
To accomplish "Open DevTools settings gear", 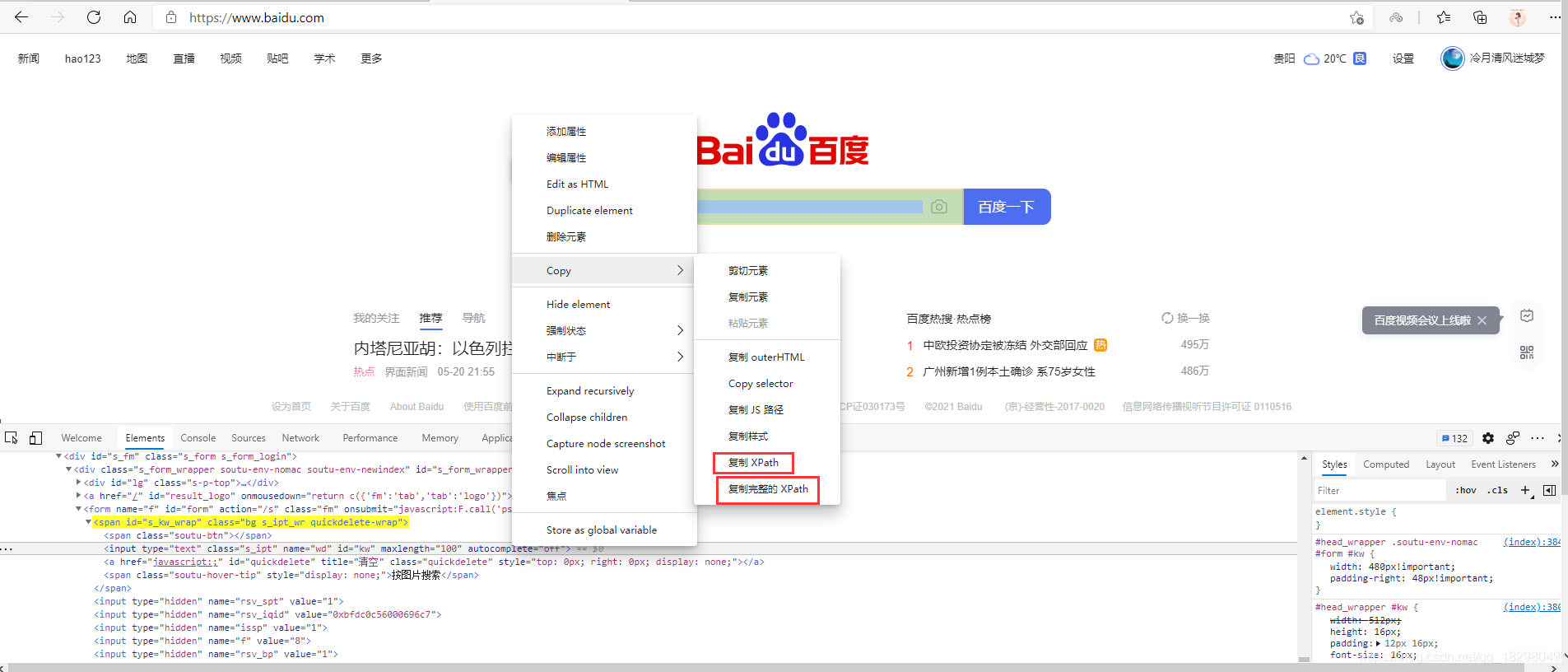I will [x=1488, y=438].
